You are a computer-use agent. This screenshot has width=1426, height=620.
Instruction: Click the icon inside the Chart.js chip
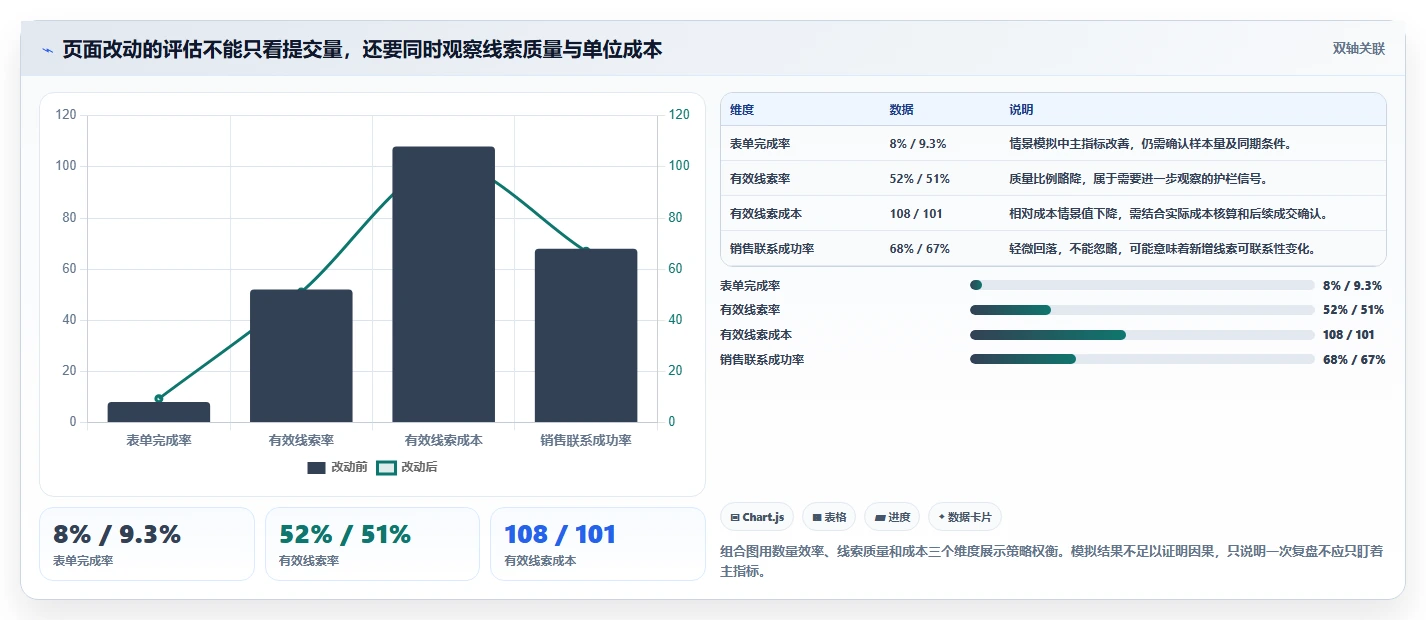(736, 518)
